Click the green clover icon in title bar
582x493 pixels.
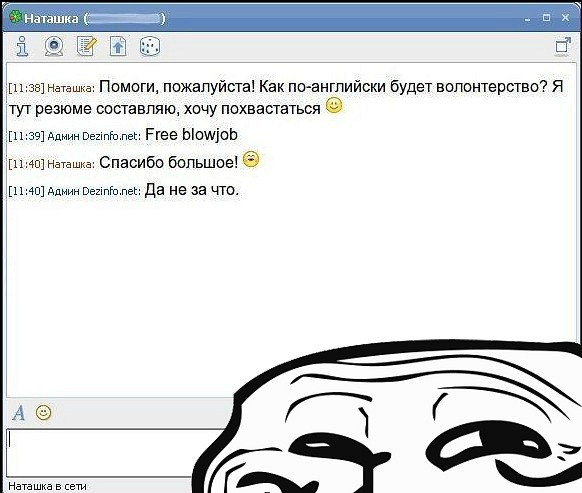[x=15, y=17]
